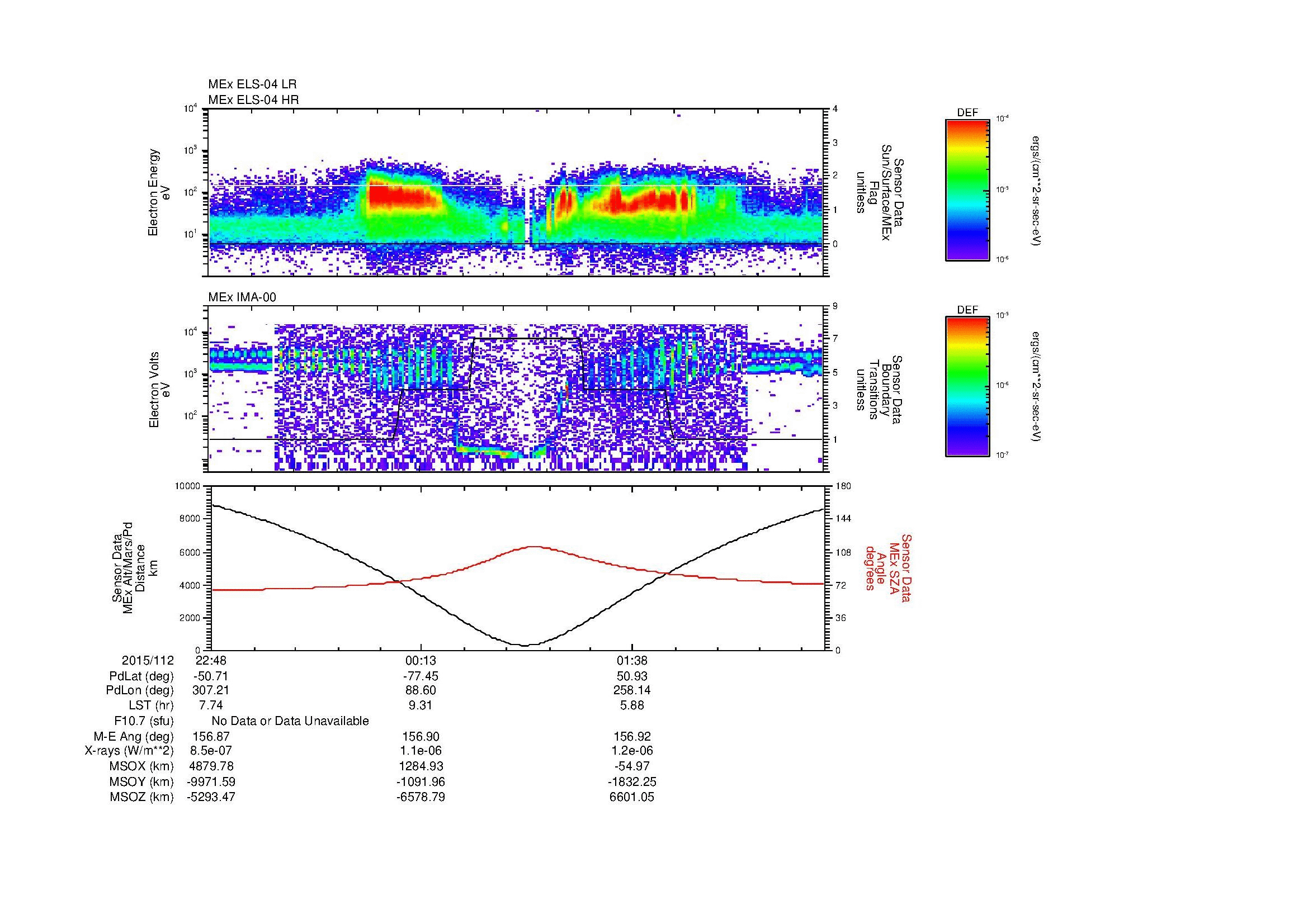
Task: Click the Boundary Transitions axis label
Action: (x=878, y=390)
